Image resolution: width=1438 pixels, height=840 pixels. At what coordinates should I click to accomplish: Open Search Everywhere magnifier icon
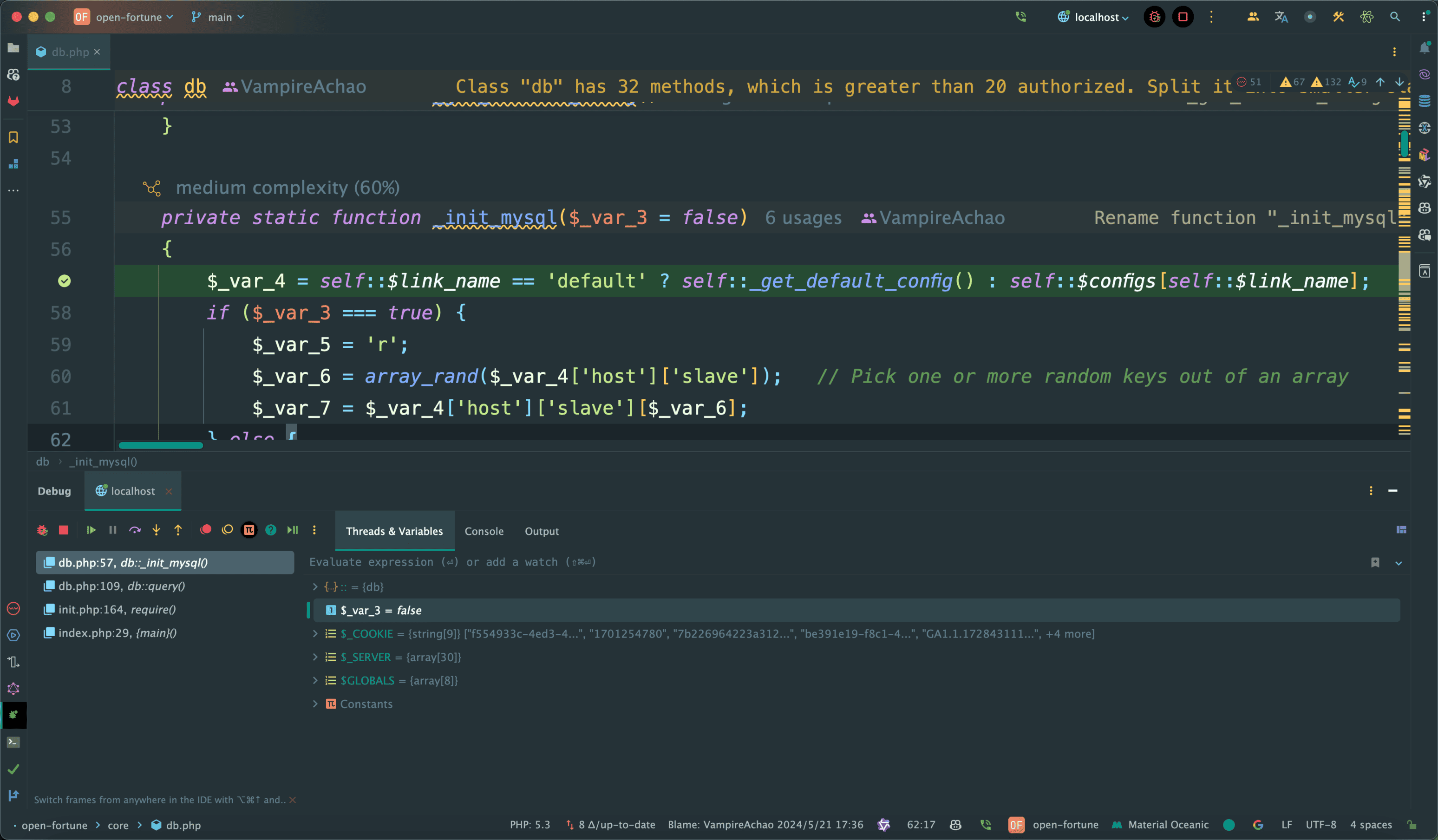click(1395, 17)
